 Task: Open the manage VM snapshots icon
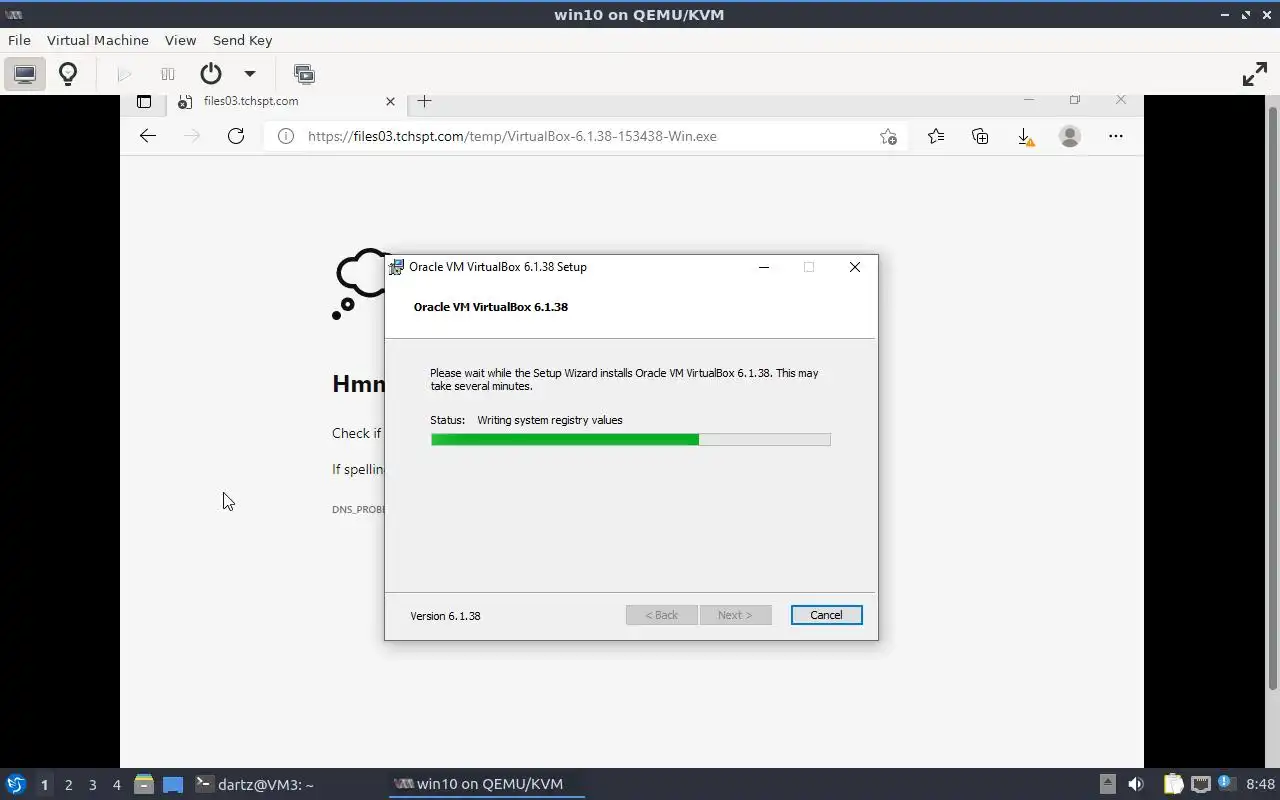coord(304,74)
